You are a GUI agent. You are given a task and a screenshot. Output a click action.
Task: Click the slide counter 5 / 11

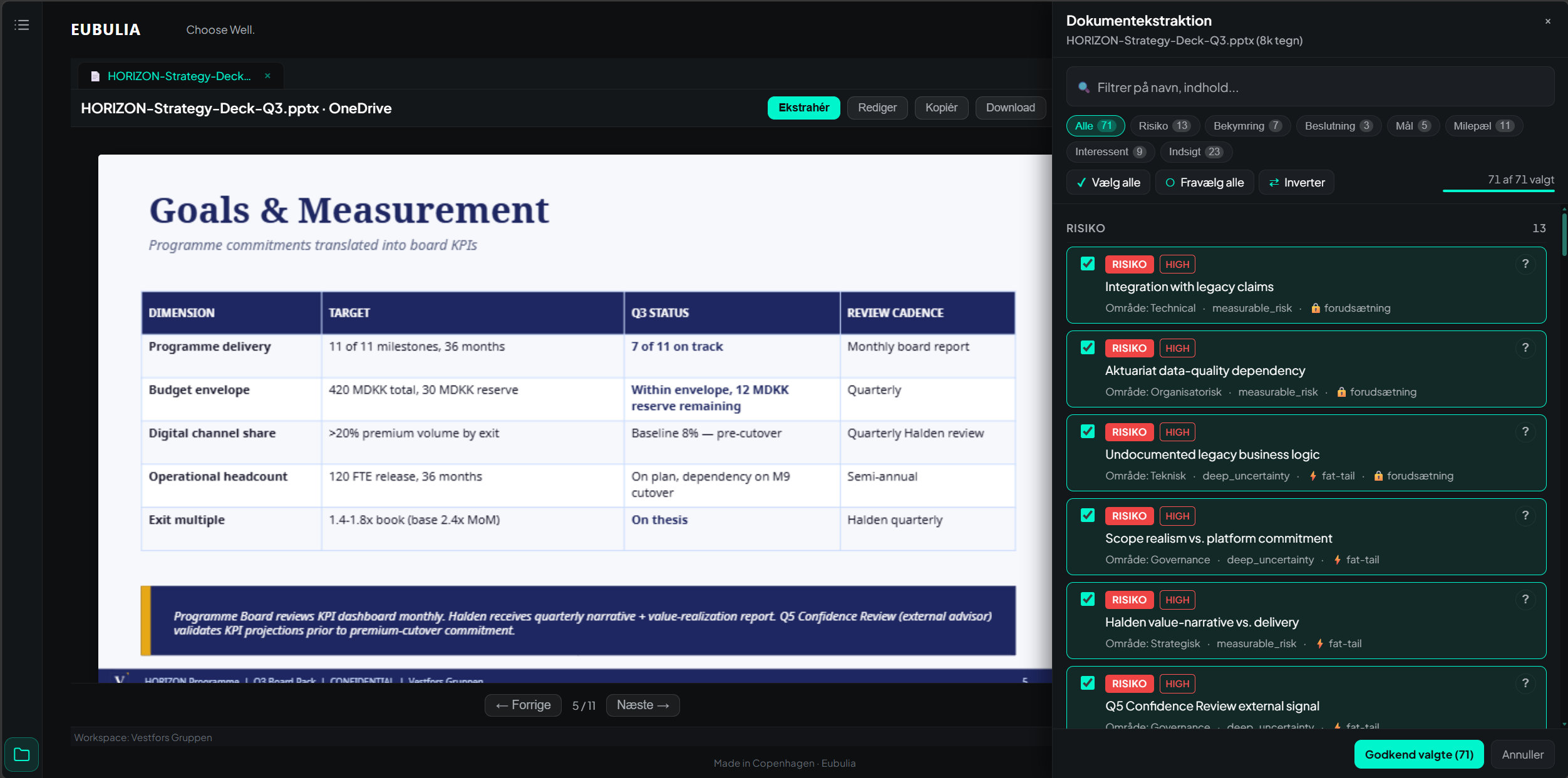coord(584,706)
